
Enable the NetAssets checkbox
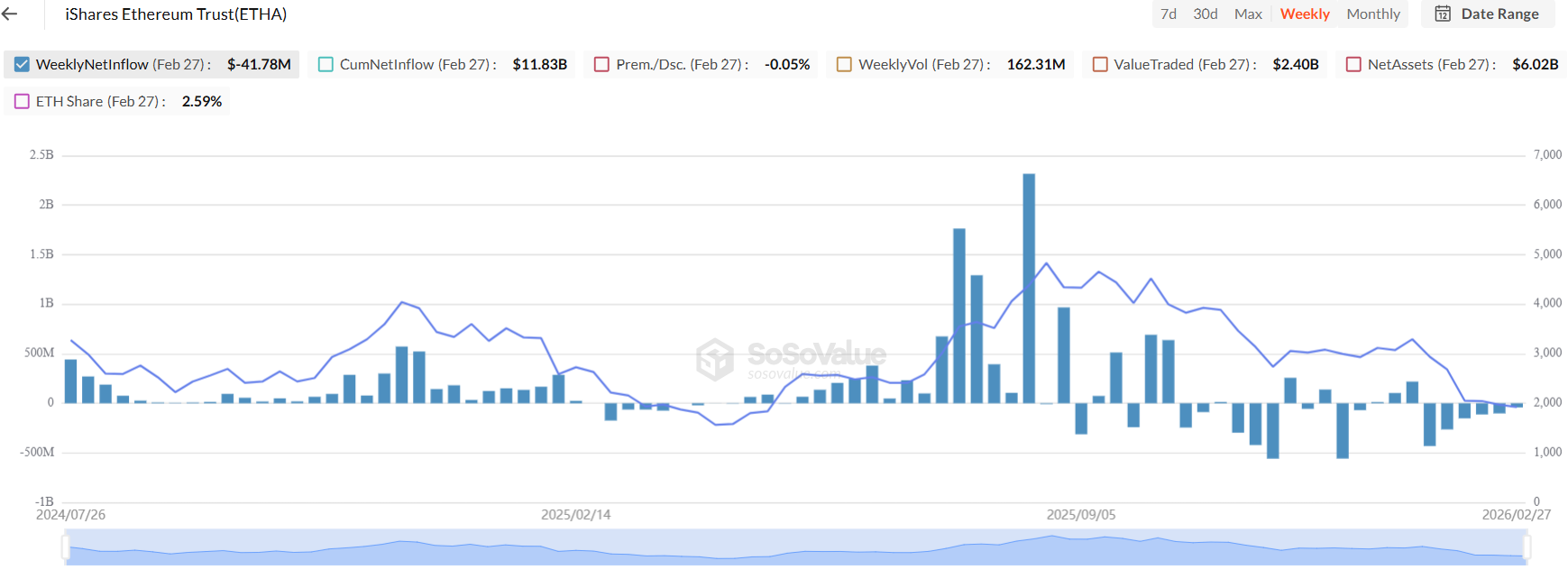1353,64
